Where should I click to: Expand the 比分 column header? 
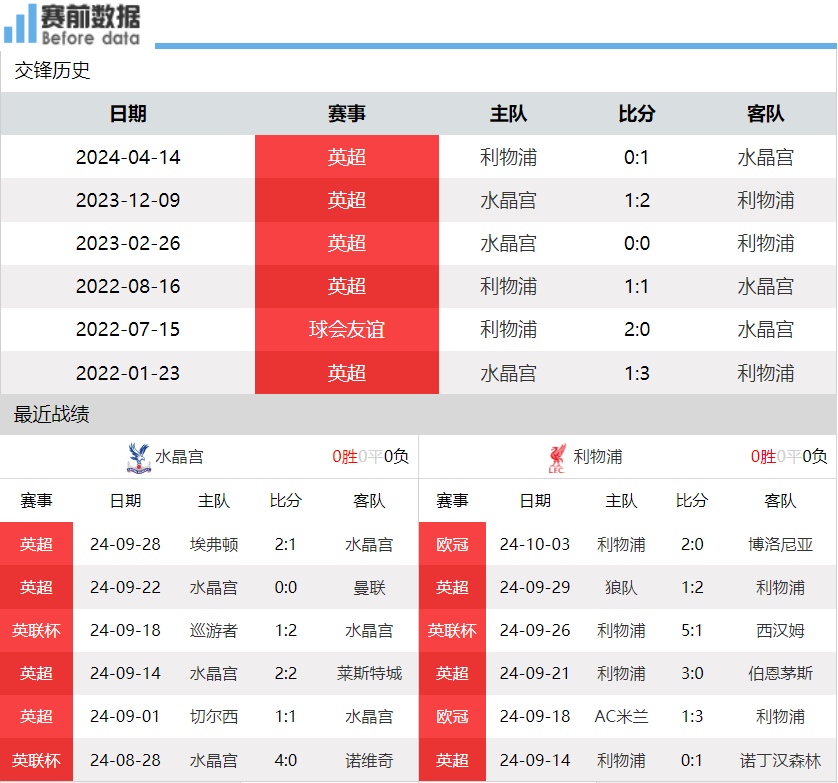636,114
